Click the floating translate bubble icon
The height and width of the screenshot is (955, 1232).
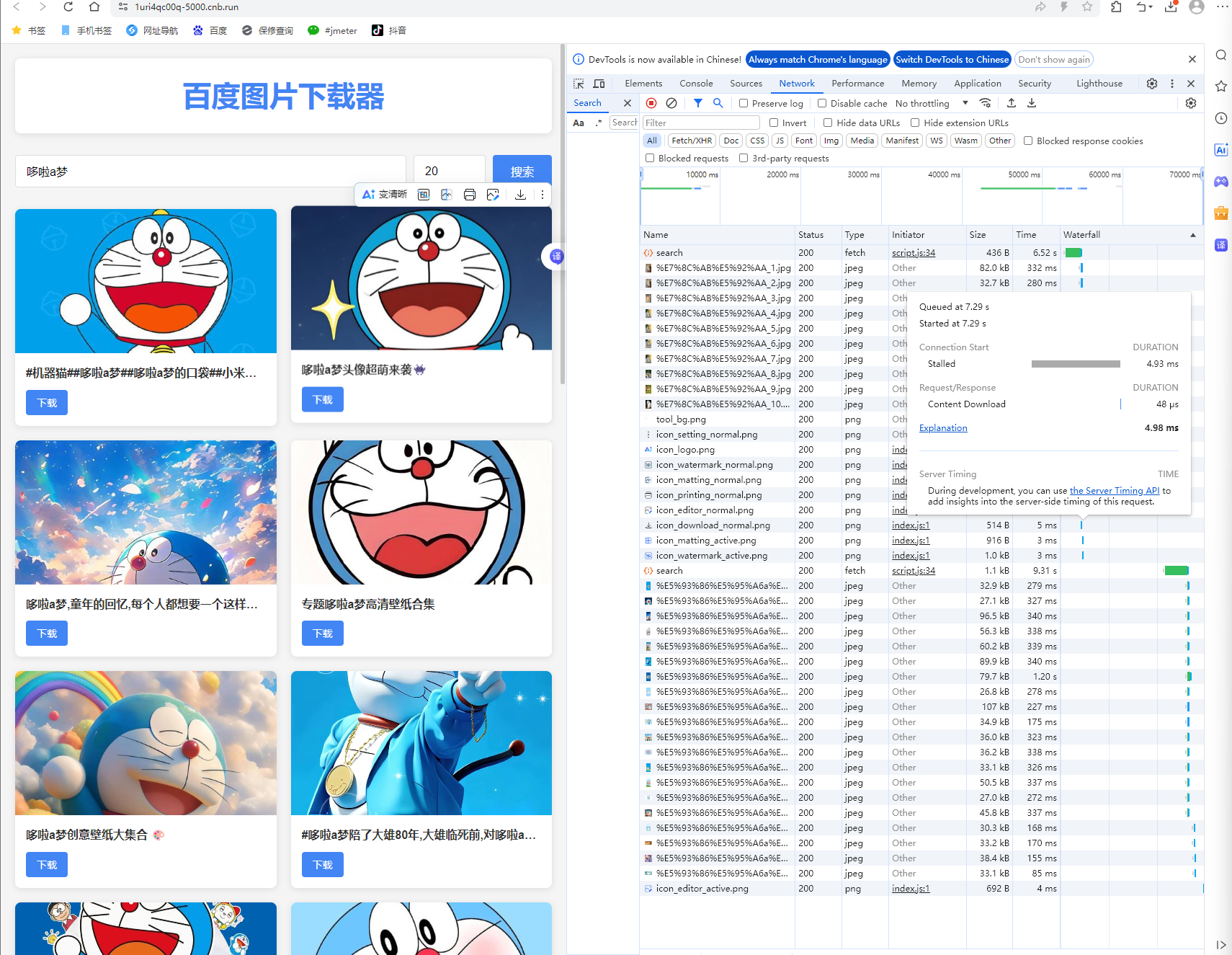[x=556, y=257]
